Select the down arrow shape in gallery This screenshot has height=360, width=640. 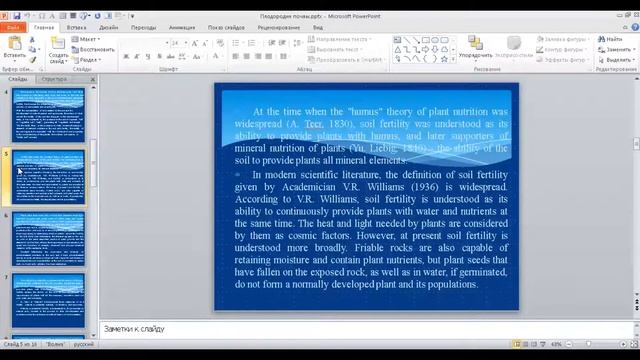(x=435, y=49)
